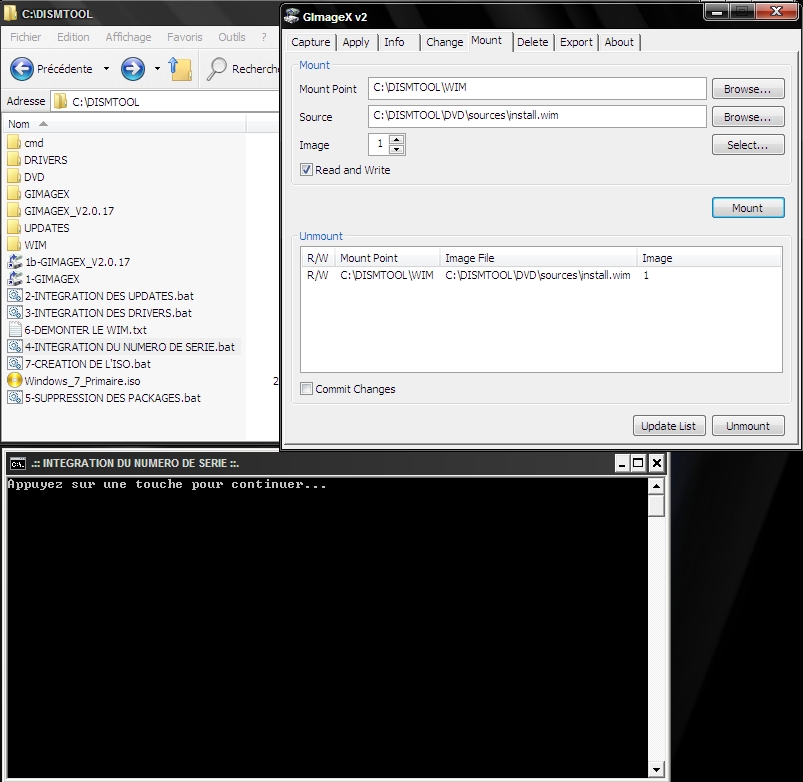This screenshot has width=803, height=782.
Task: Open the back button history dropdown arrow
Action: pos(107,69)
